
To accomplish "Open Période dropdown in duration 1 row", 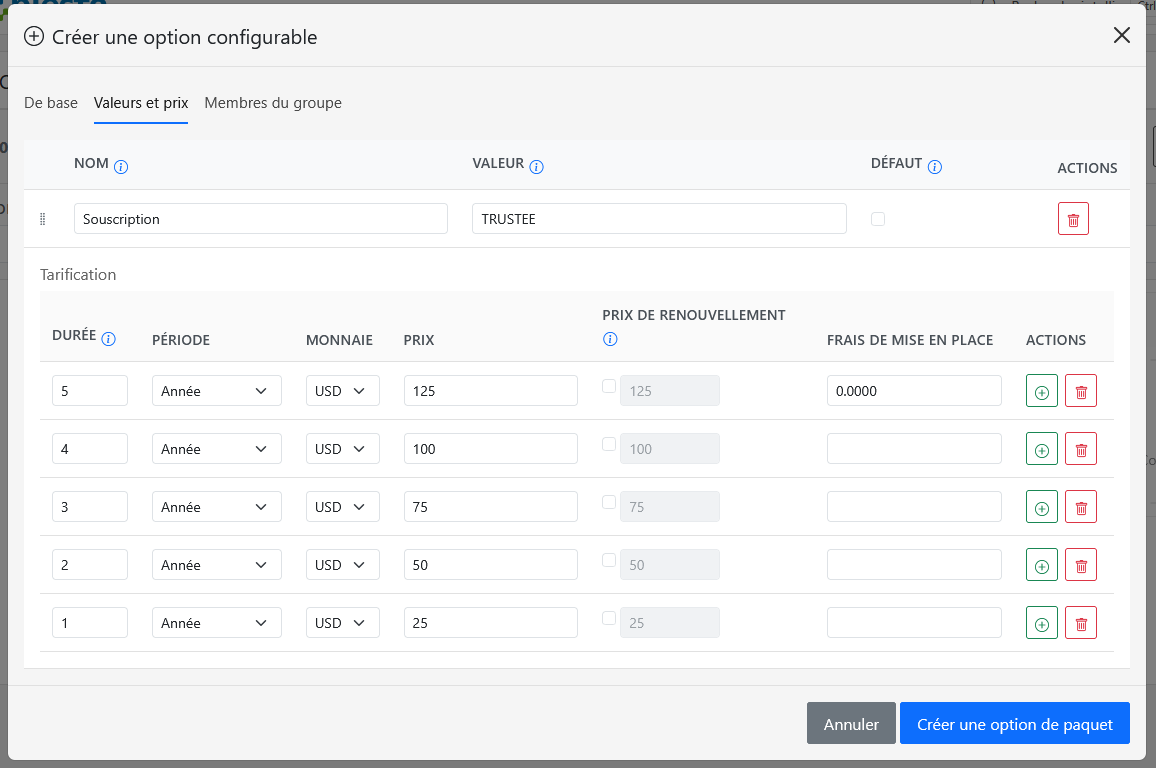I will point(217,623).
